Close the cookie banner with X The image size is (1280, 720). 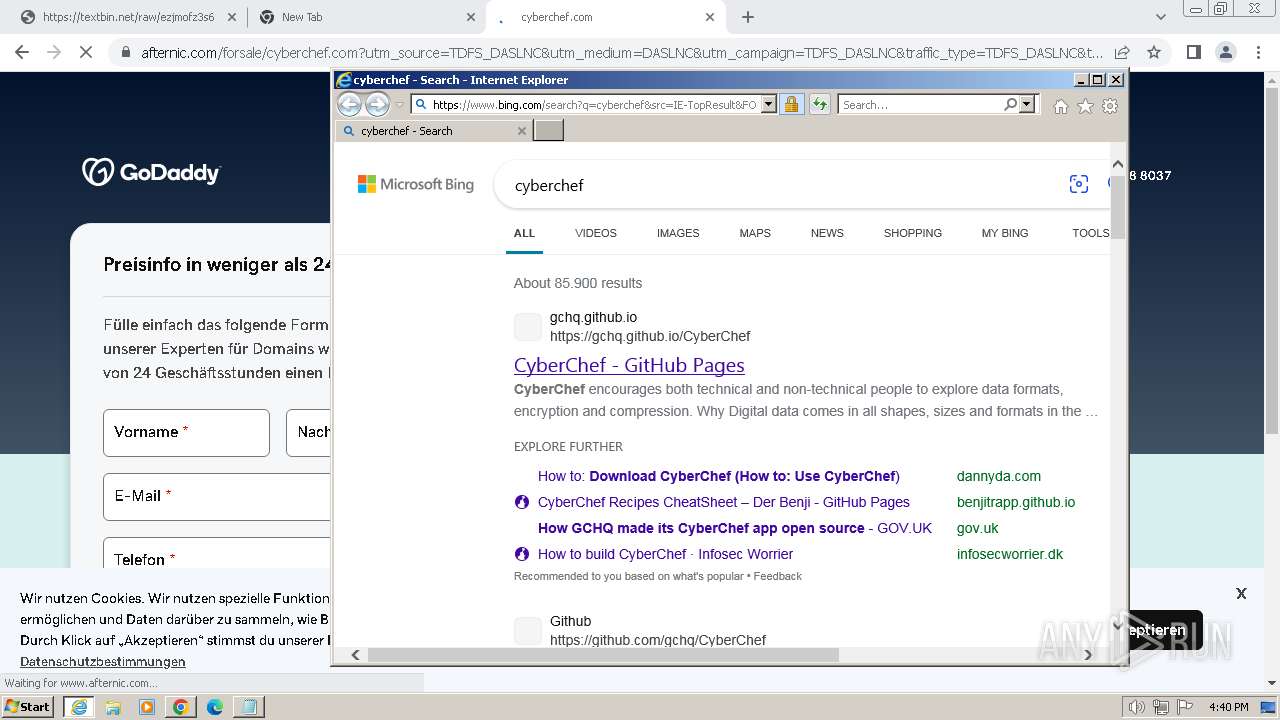point(1241,593)
